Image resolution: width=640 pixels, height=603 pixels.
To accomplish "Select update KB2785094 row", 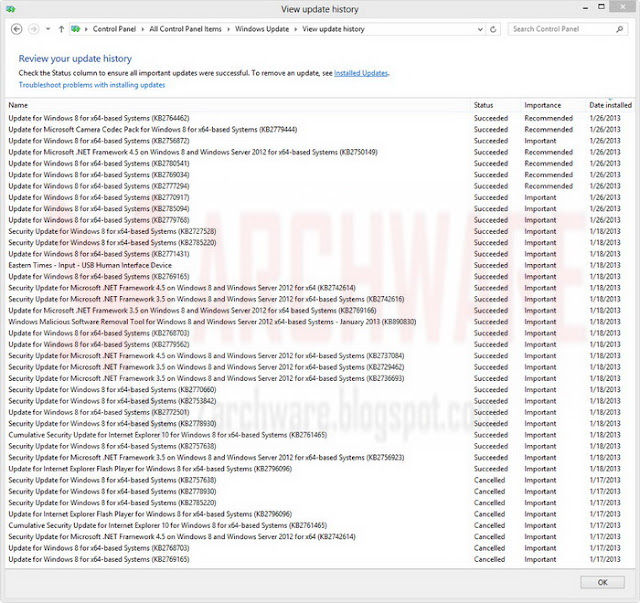I will point(320,209).
